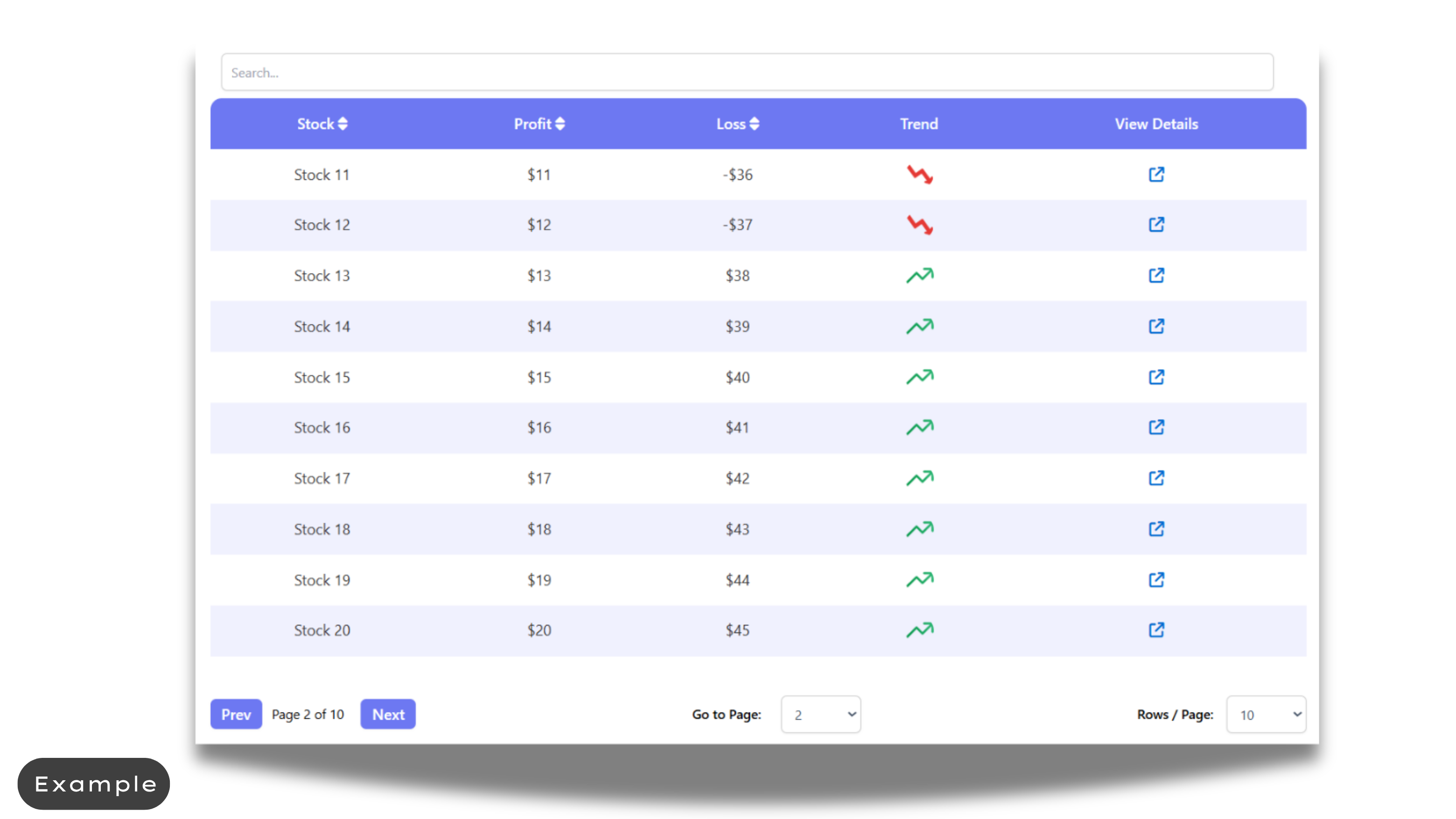Sort table by Profit column arrows
Image resolution: width=1456 pixels, height=819 pixels.
point(560,124)
